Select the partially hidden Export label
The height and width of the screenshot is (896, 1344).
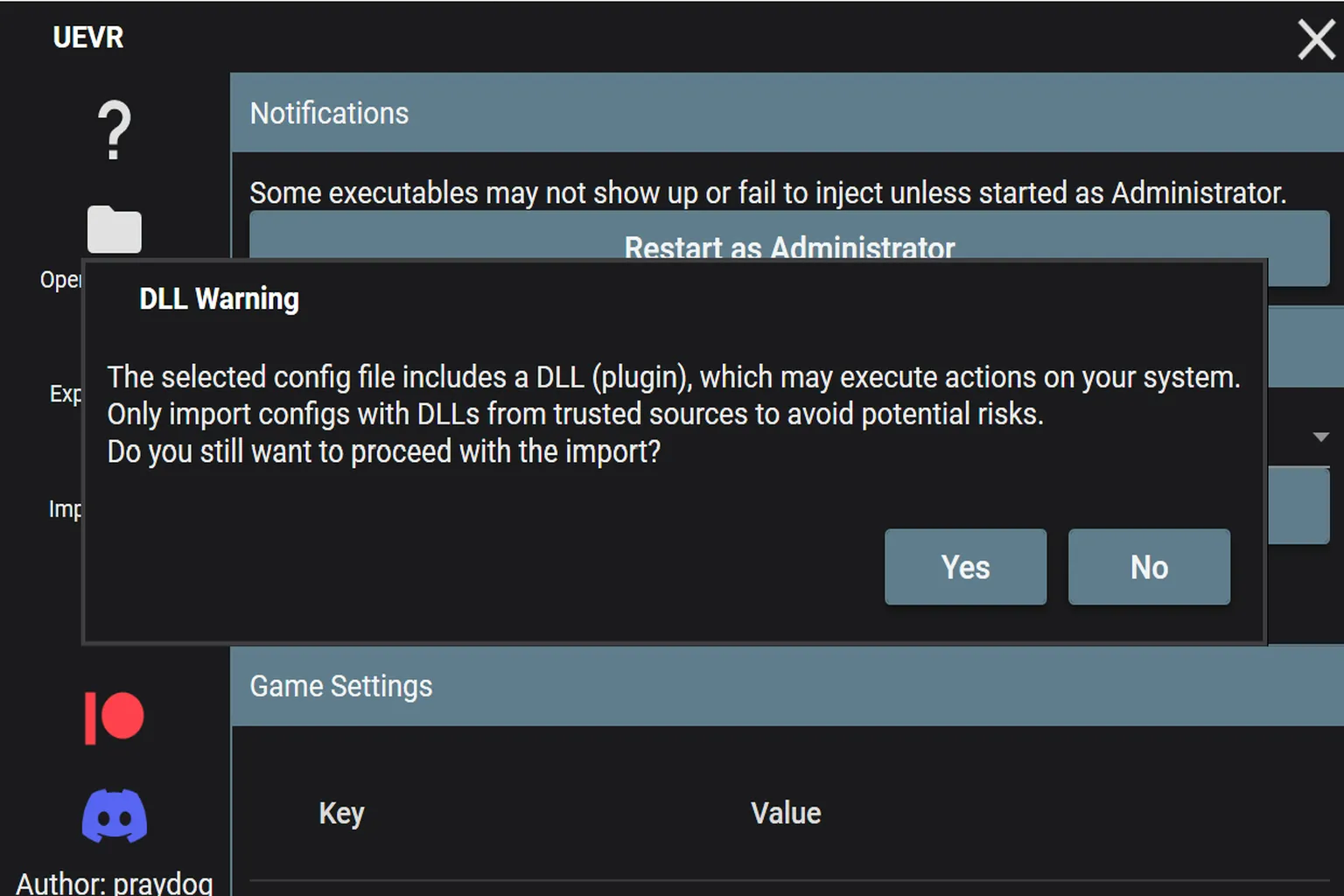(65, 394)
